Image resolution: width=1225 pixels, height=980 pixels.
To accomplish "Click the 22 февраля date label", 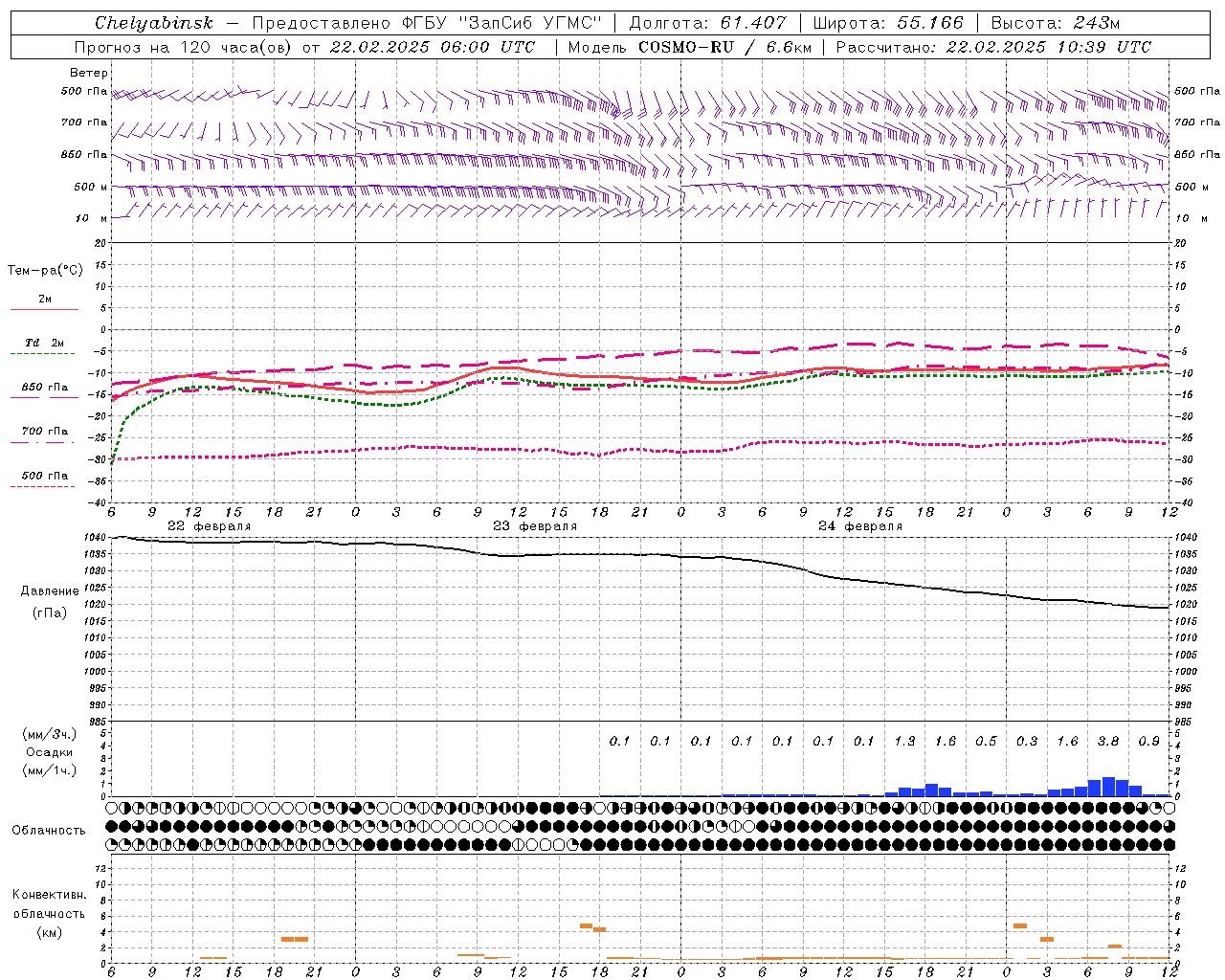I will point(209,526).
